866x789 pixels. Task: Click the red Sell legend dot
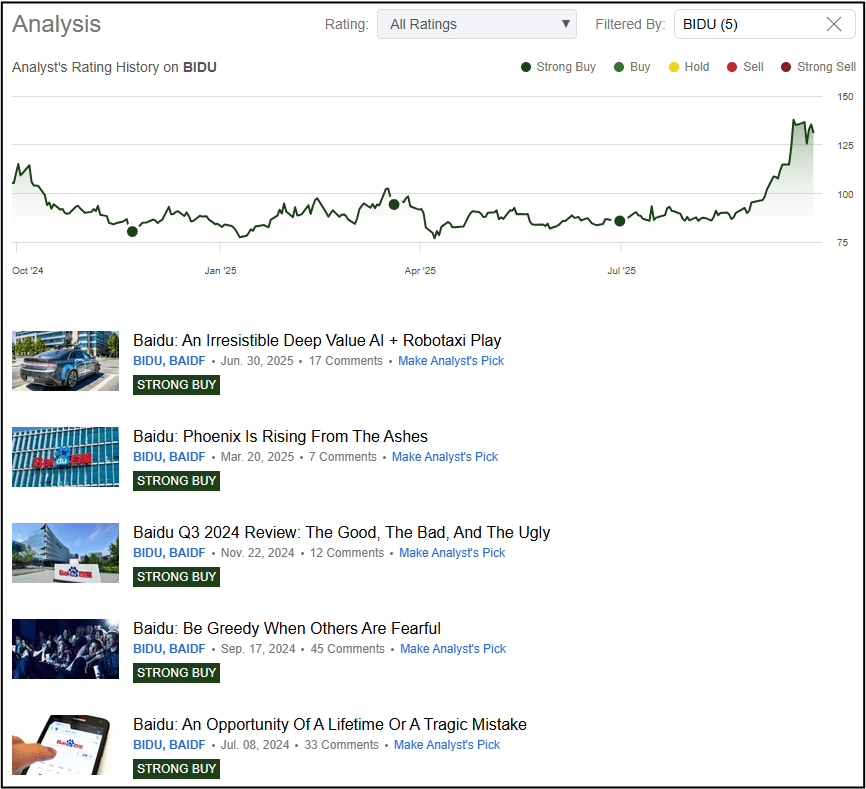click(x=732, y=67)
